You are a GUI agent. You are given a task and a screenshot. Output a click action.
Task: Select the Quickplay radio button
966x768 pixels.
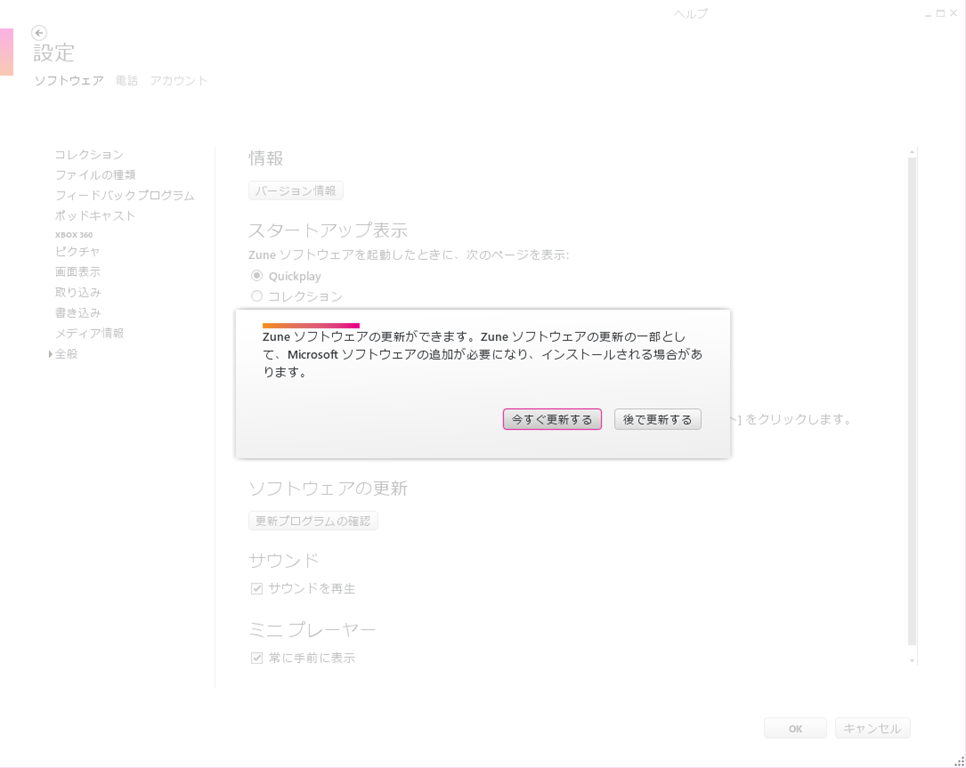[x=257, y=275]
